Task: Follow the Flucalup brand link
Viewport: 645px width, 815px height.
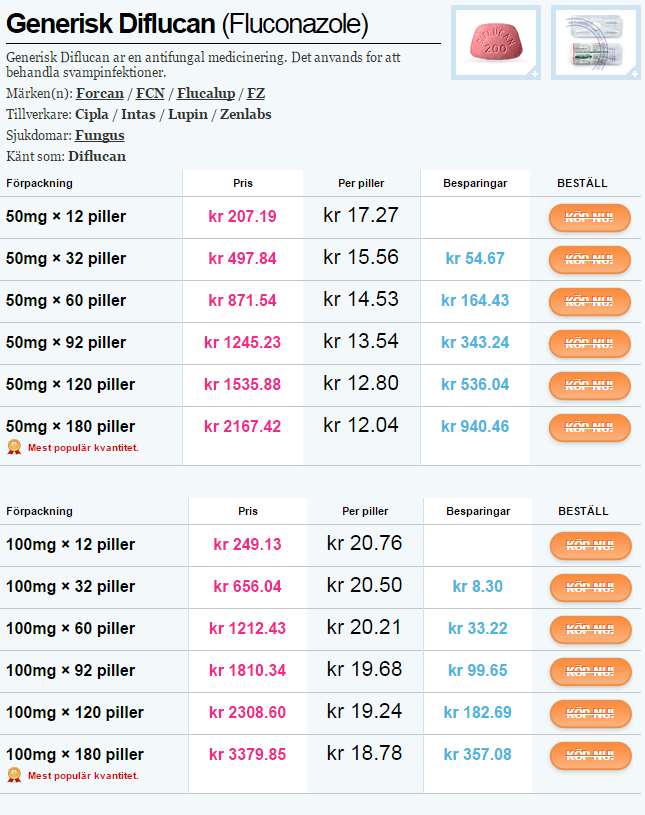Action: [206, 94]
